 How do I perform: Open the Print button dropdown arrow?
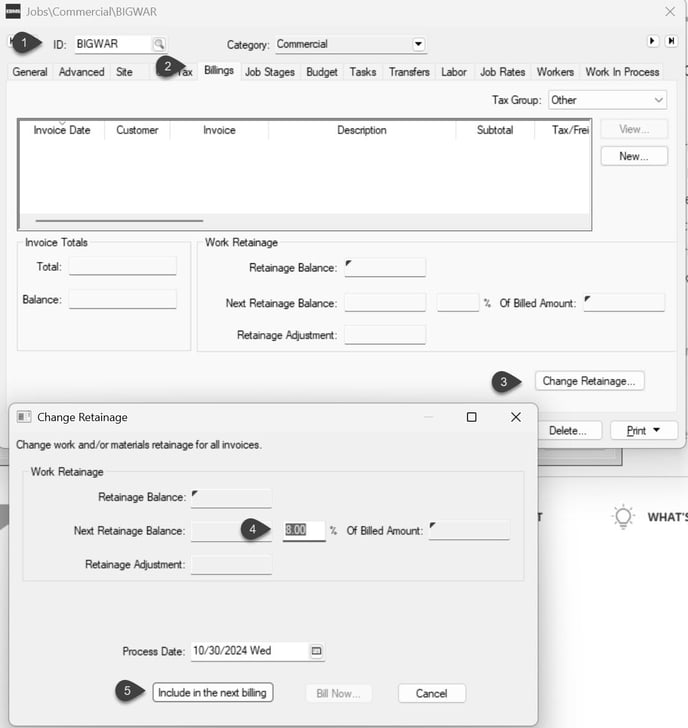[656, 430]
